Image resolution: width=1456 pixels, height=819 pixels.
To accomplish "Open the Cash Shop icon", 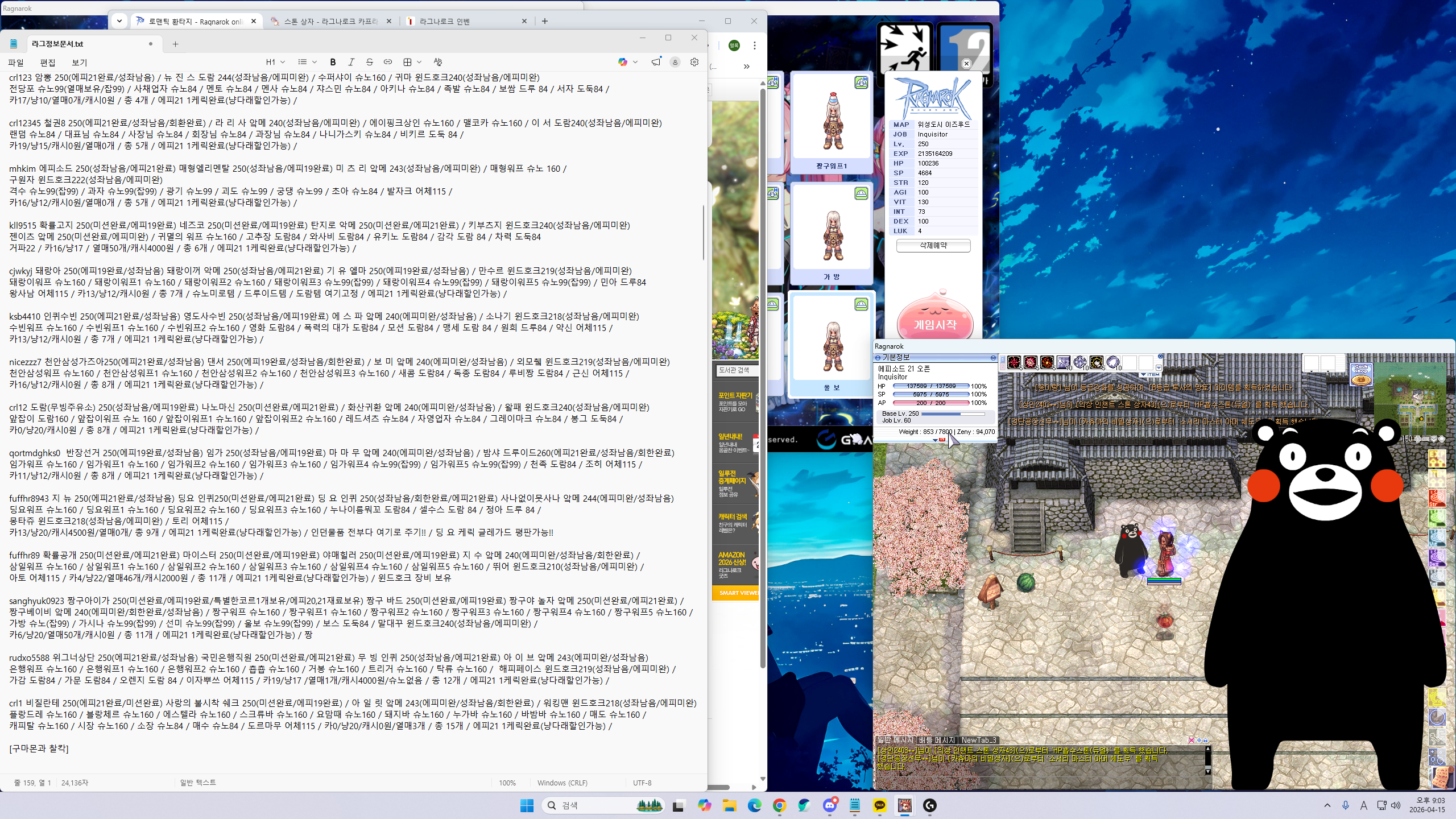I will coord(1361,374).
